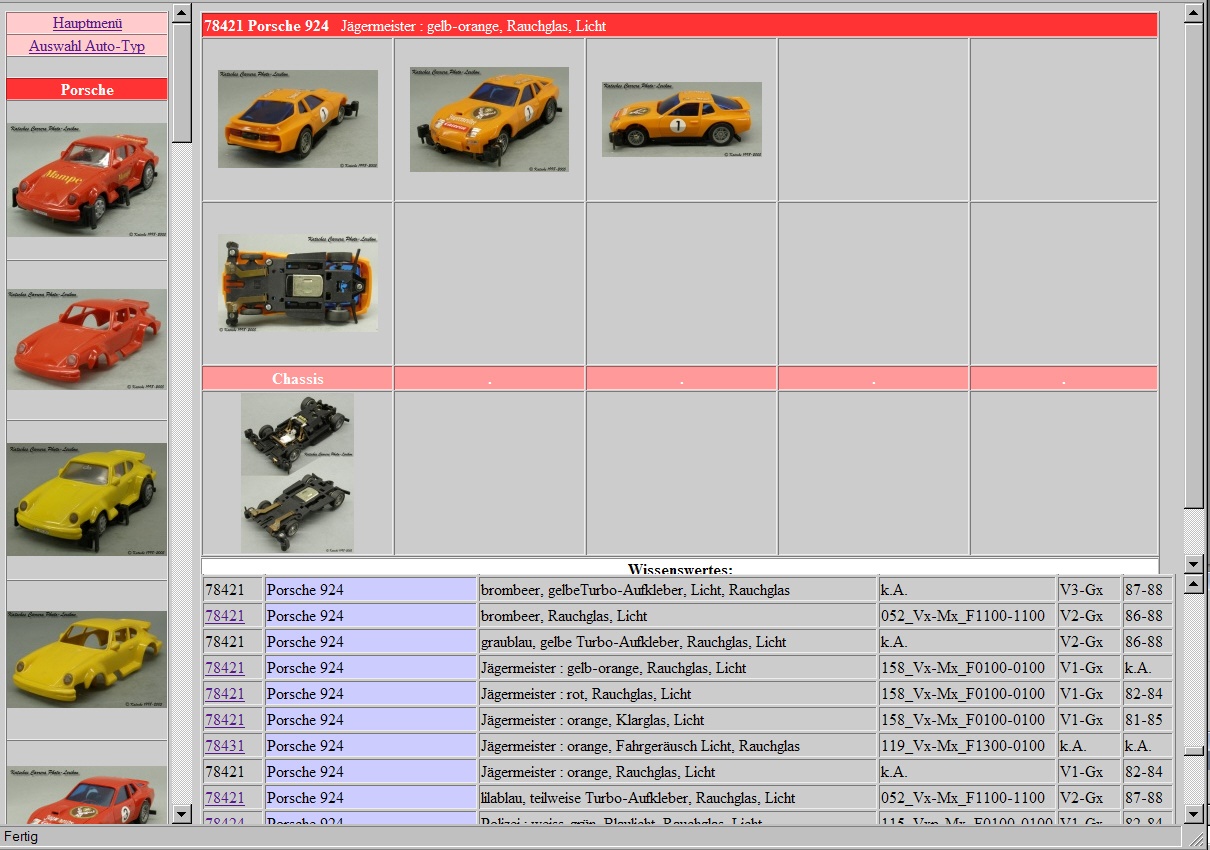Select the red Mampe Porsche thumbnail

click(x=87, y=180)
